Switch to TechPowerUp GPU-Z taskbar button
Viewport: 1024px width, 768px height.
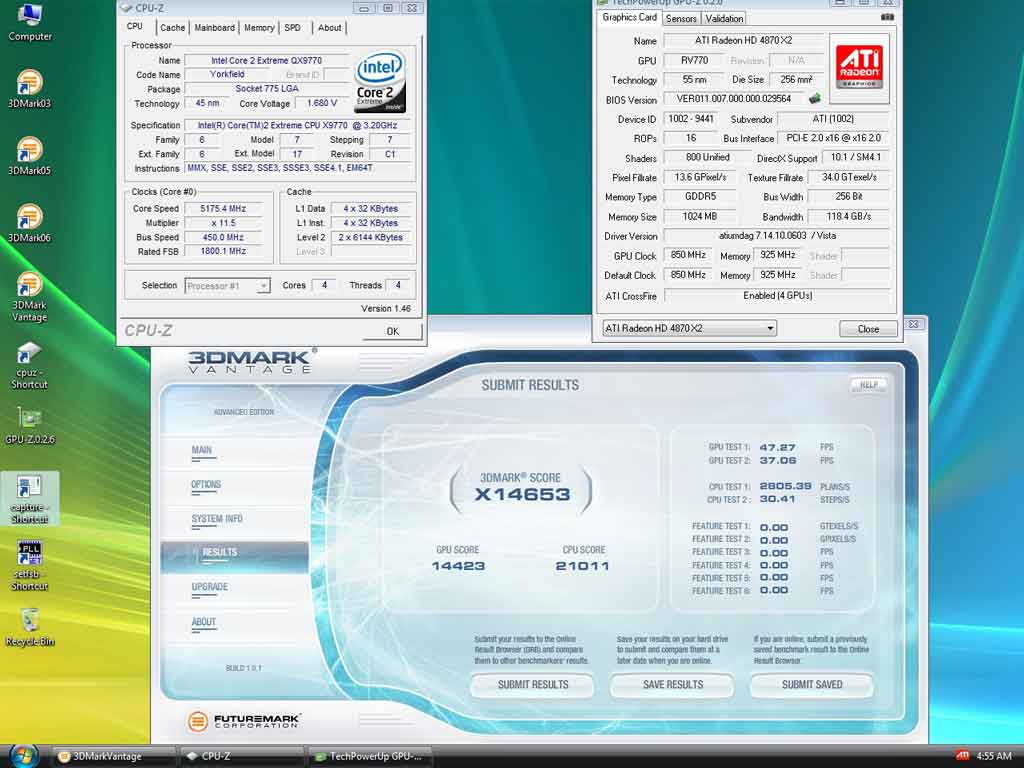point(370,756)
